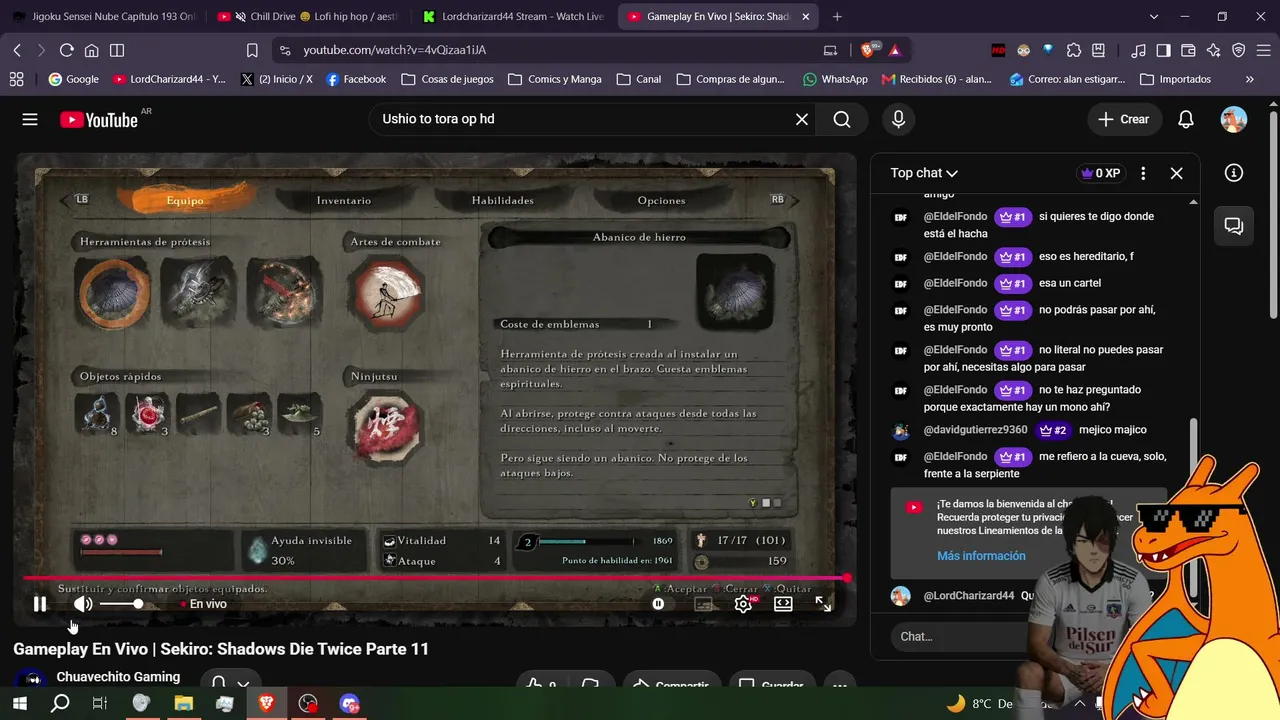Open YouTube notifications bell
Screen dimensions: 1280x720
pos(1186,119)
